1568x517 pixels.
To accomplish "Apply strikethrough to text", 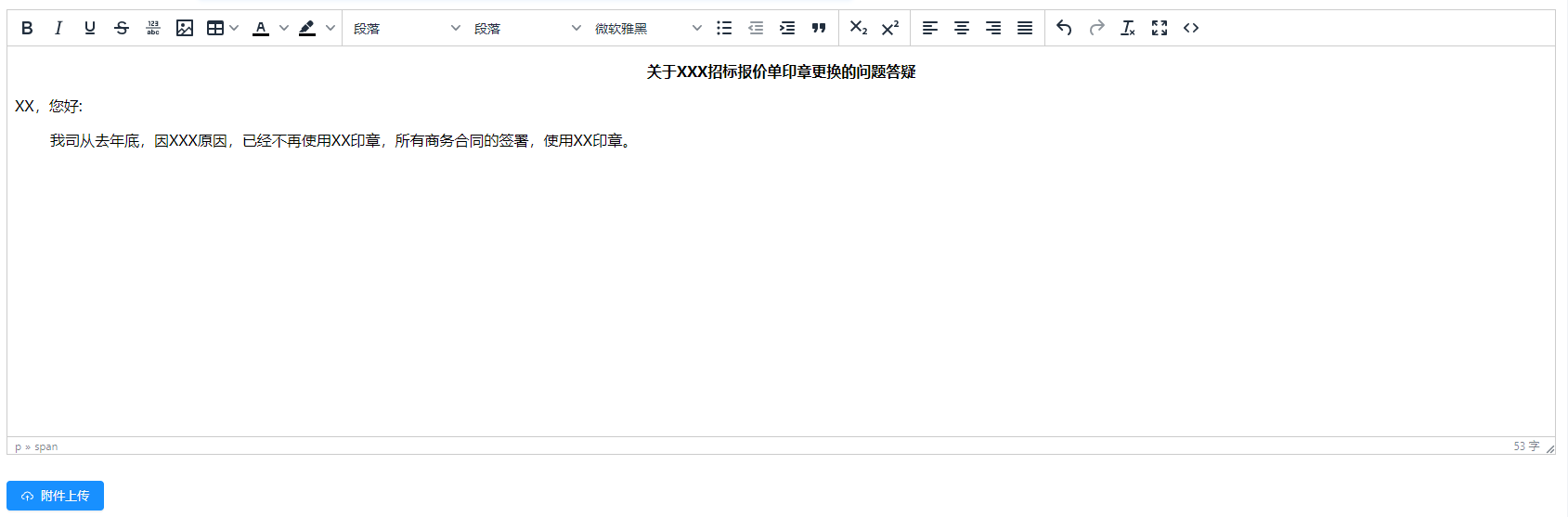I will (x=122, y=28).
